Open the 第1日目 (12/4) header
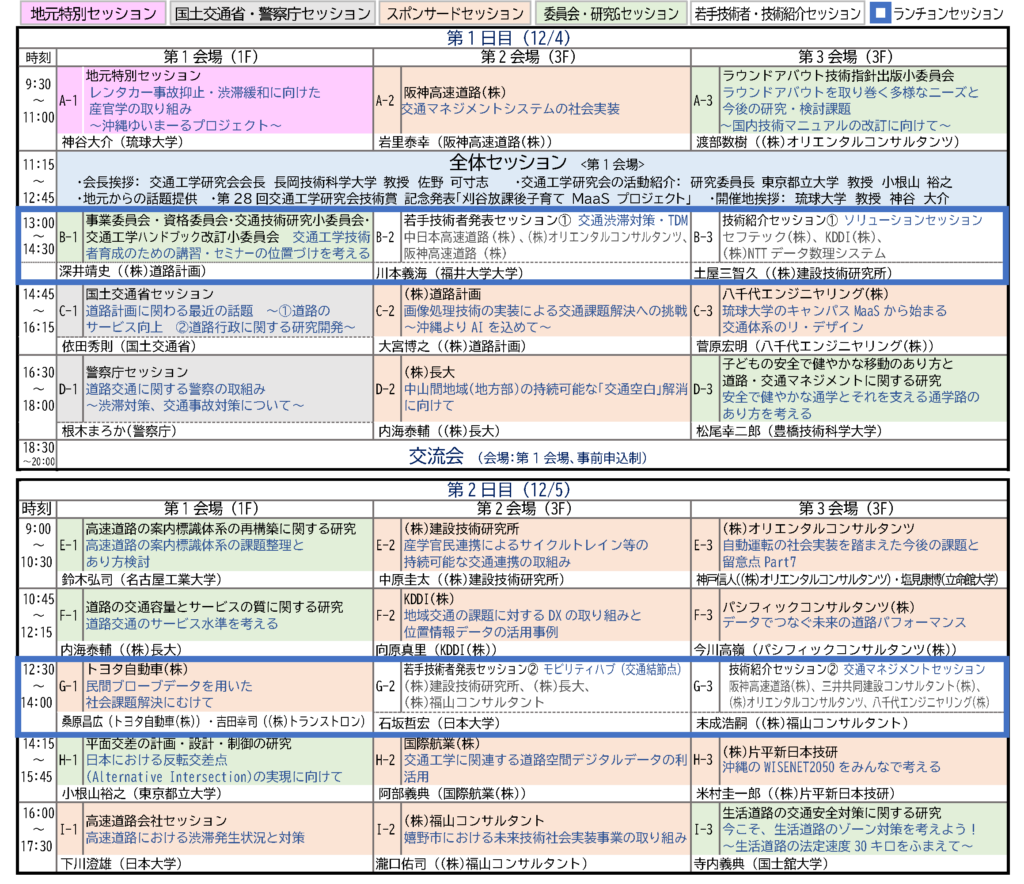 pos(511,38)
